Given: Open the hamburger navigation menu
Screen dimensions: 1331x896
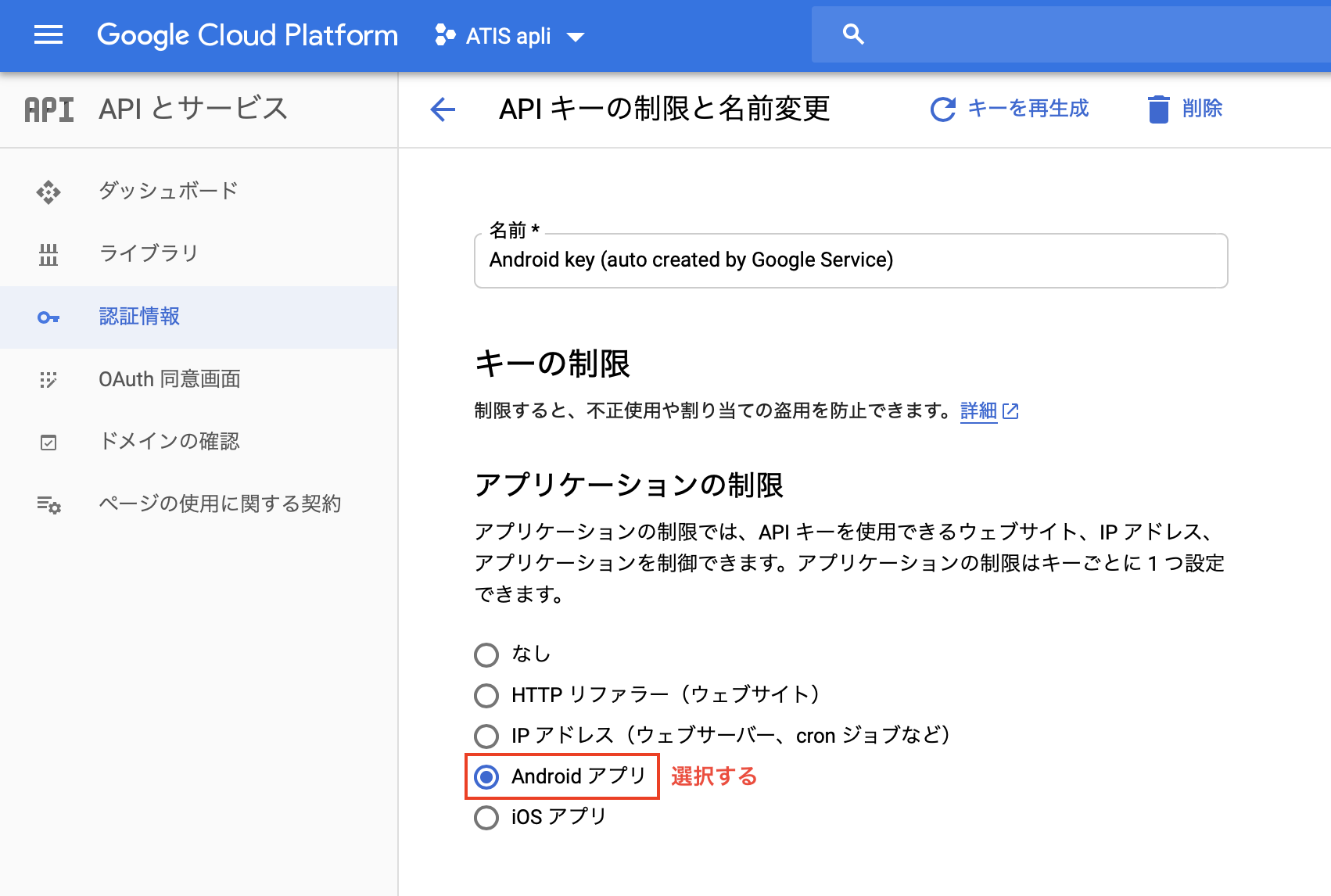Looking at the screenshot, I should [x=48, y=35].
